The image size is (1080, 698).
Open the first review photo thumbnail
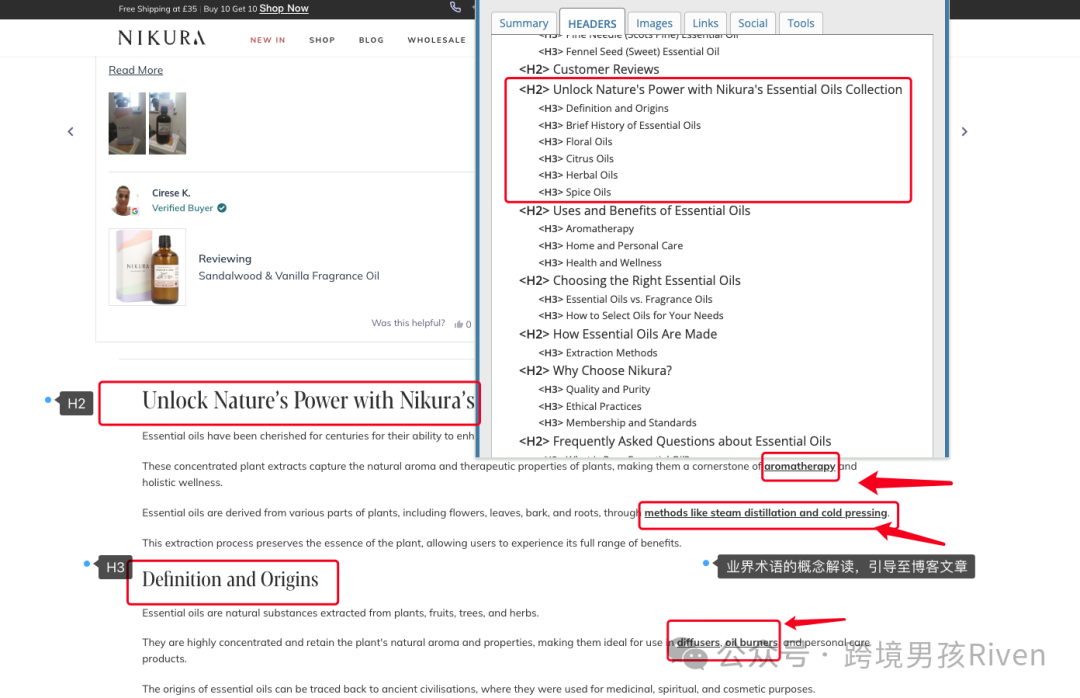tap(127, 123)
